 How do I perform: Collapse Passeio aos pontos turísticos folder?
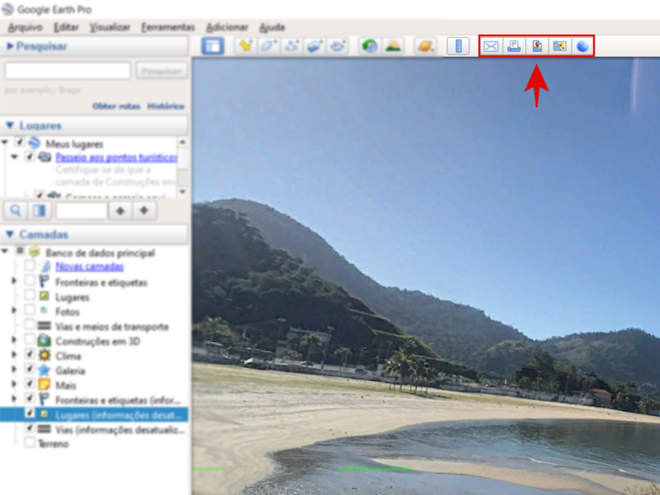click(15, 157)
